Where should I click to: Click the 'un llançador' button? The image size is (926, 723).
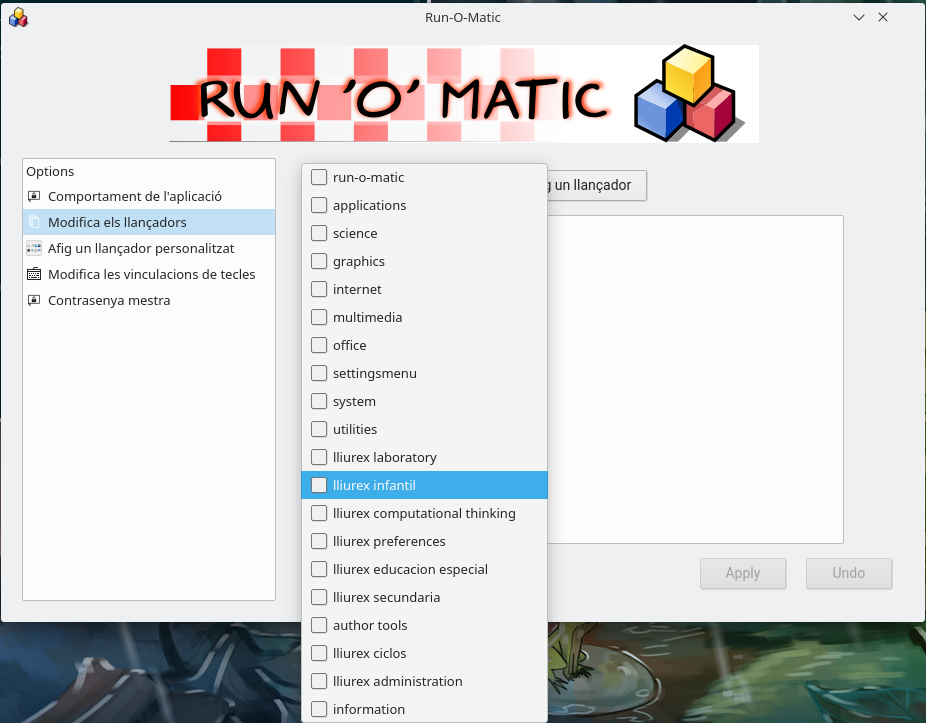point(596,185)
